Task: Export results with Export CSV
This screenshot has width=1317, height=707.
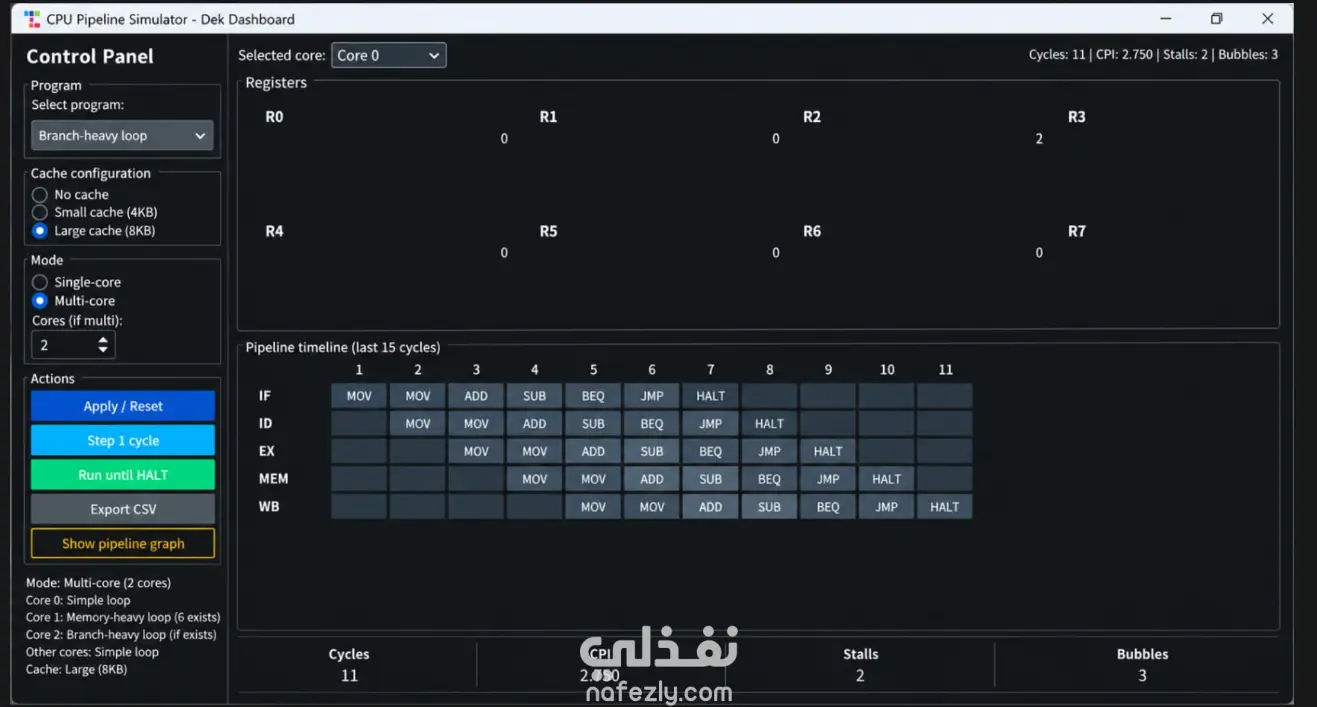Action: tap(123, 509)
